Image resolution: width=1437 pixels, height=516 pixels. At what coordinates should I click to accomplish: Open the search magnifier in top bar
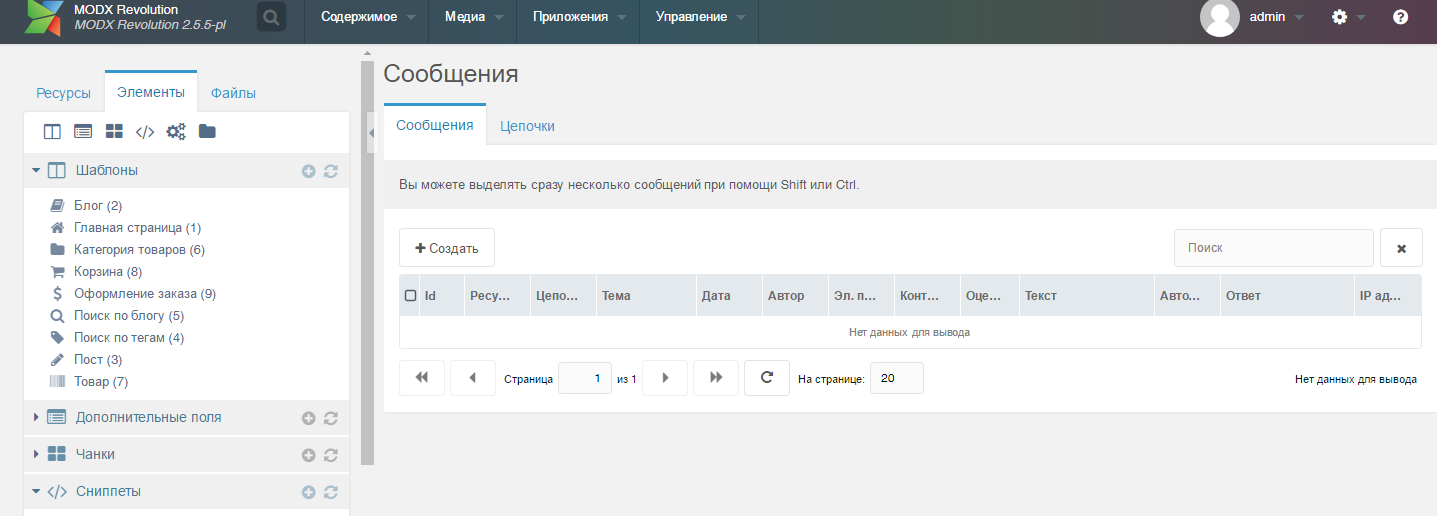tap(271, 17)
